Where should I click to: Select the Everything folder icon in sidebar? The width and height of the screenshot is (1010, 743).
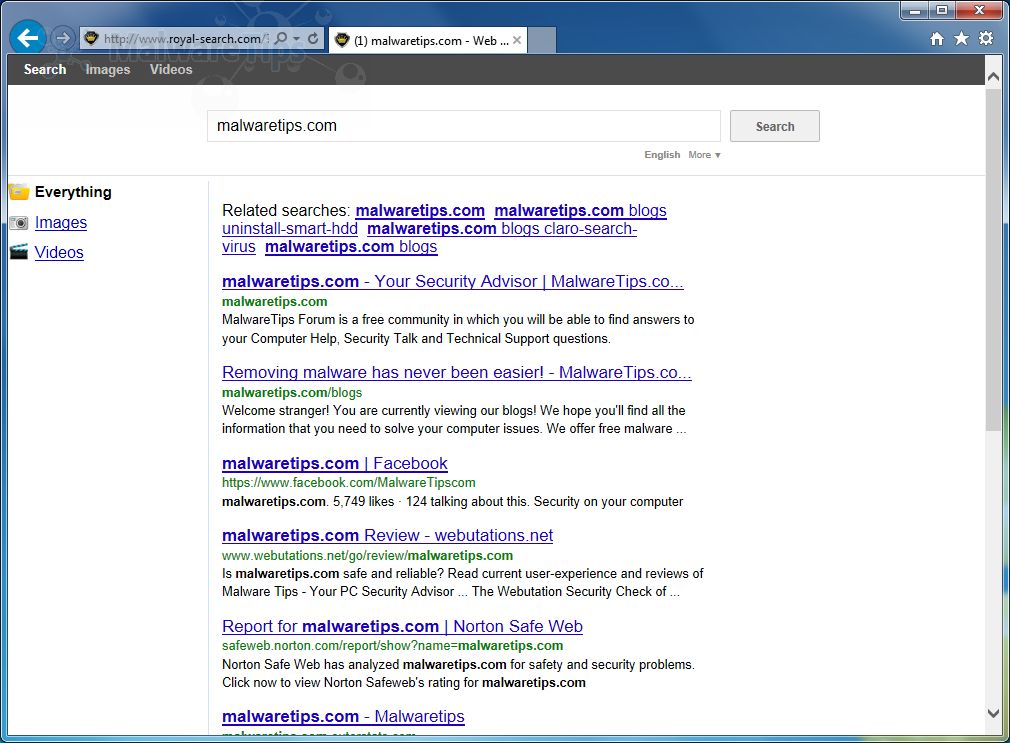coord(21,191)
